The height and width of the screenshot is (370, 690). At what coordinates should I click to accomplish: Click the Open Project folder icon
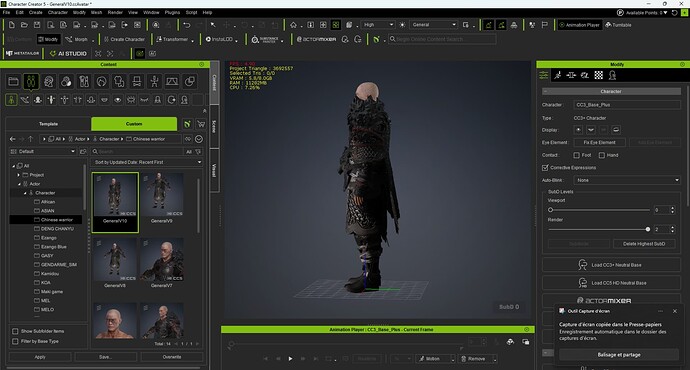(24, 25)
